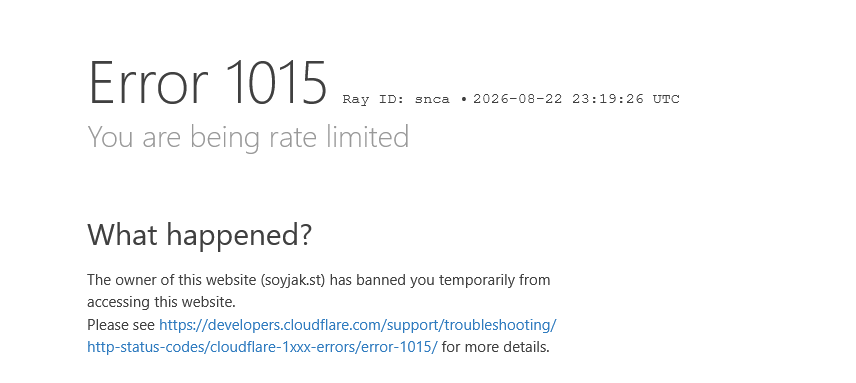Click the "accessing this website." line
The height and width of the screenshot is (383, 856).
click(x=162, y=302)
